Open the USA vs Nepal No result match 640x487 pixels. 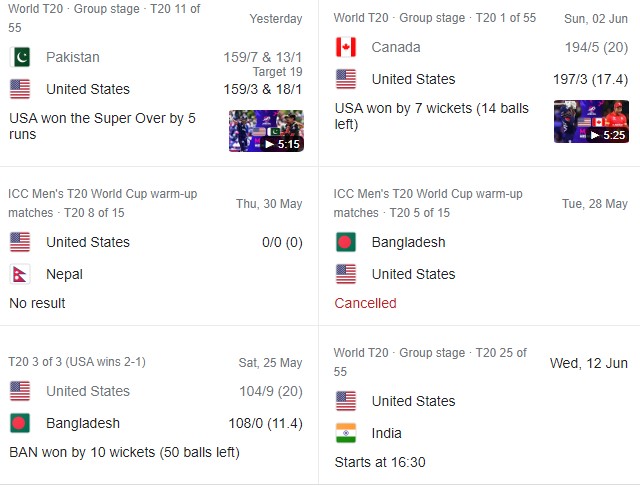(x=38, y=303)
